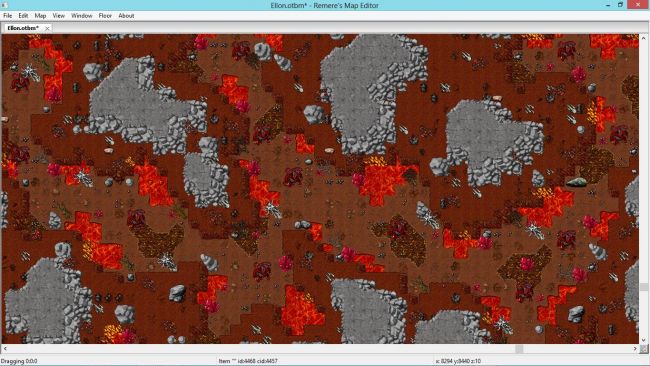This screenshot has height=366, width=650.
Task: Click the horizontal scrollbar thumb
Action: pyautogui.click(x=519, y=349)
